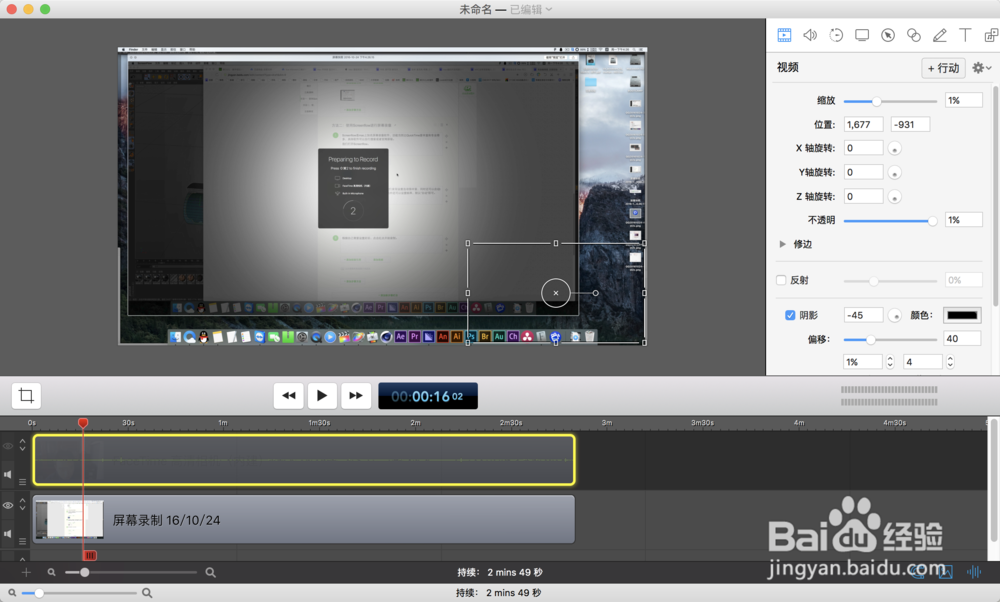Click the stepper beside the field showing 4
The image size is (1000, 602).
pos(950,362)
